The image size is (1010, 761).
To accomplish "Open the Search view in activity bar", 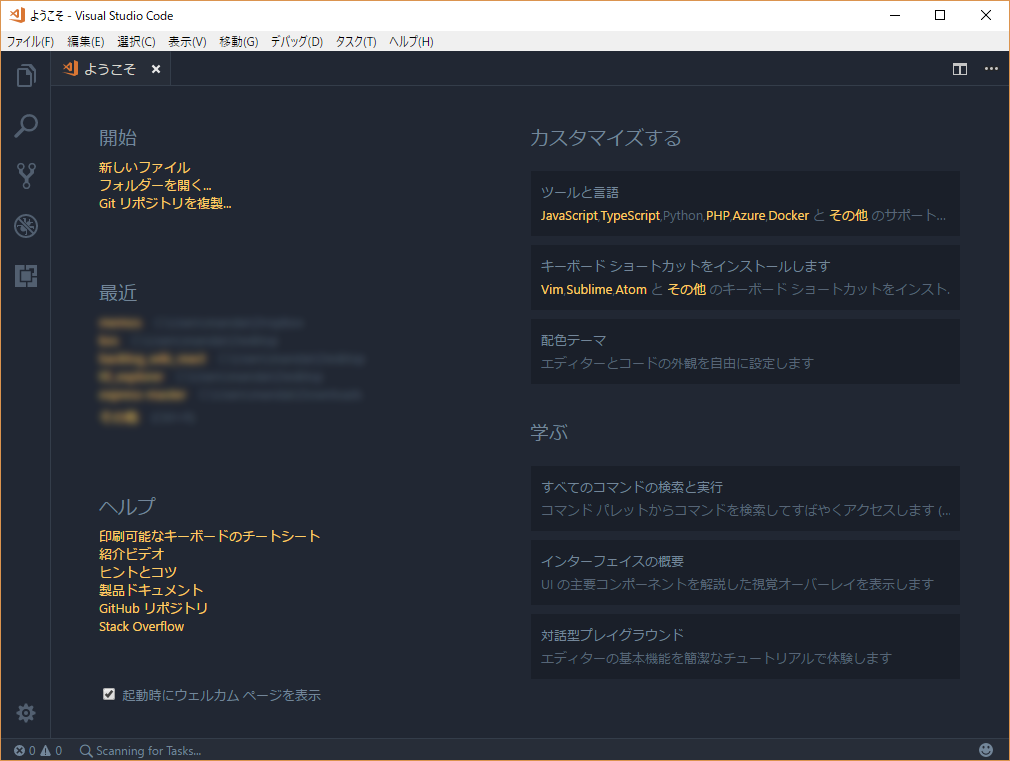I will point(26,126).
